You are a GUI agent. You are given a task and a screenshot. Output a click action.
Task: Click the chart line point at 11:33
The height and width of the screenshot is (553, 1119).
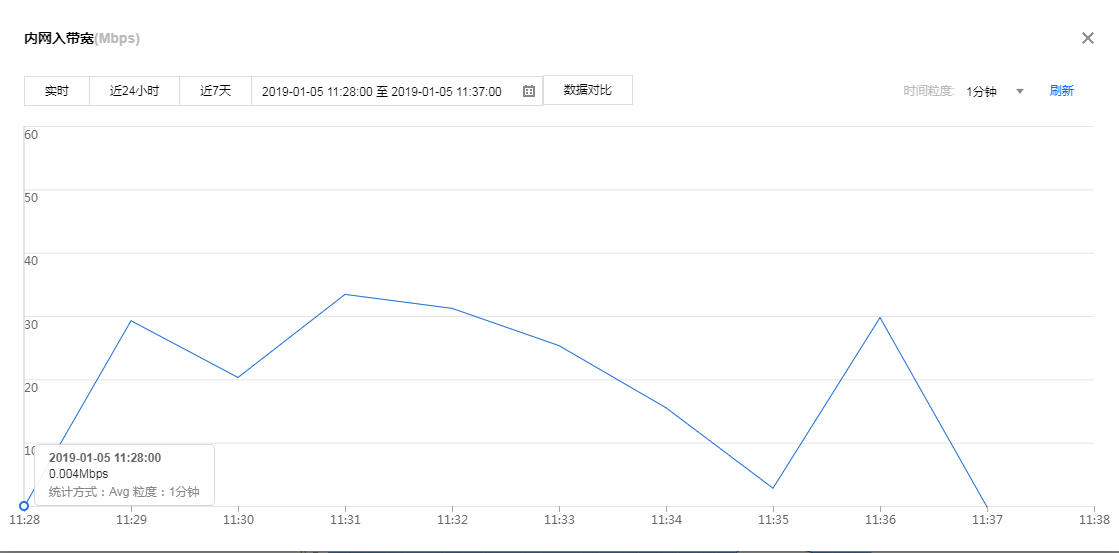[x=559, y=345]
